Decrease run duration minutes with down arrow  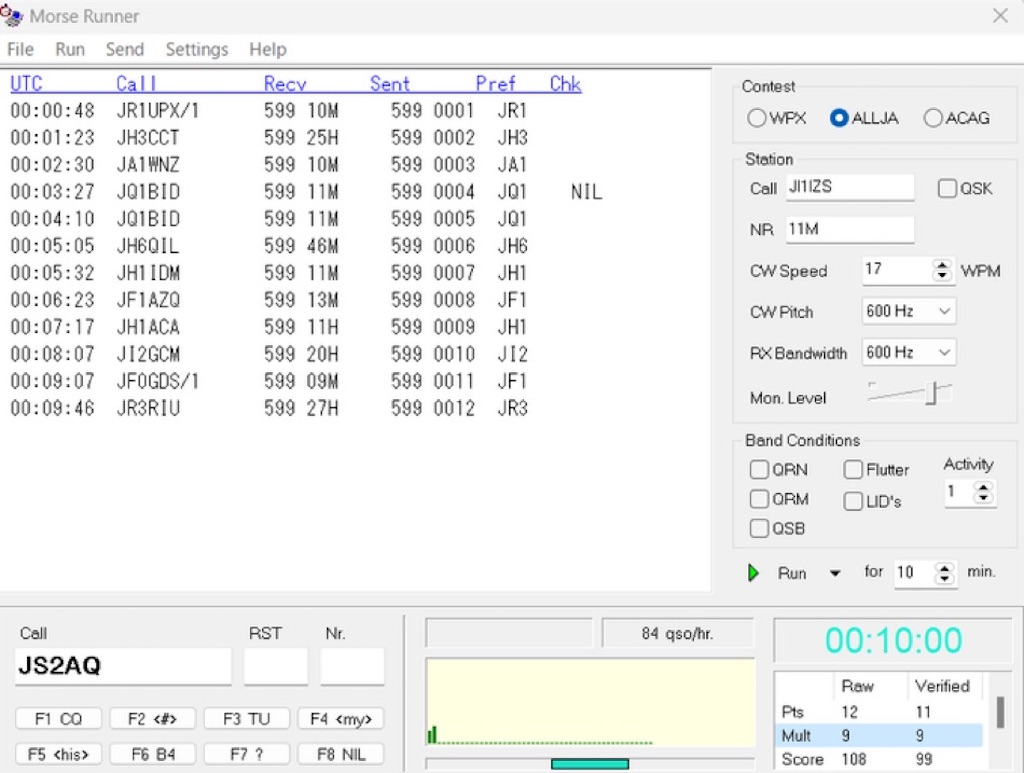coord(944,579)
